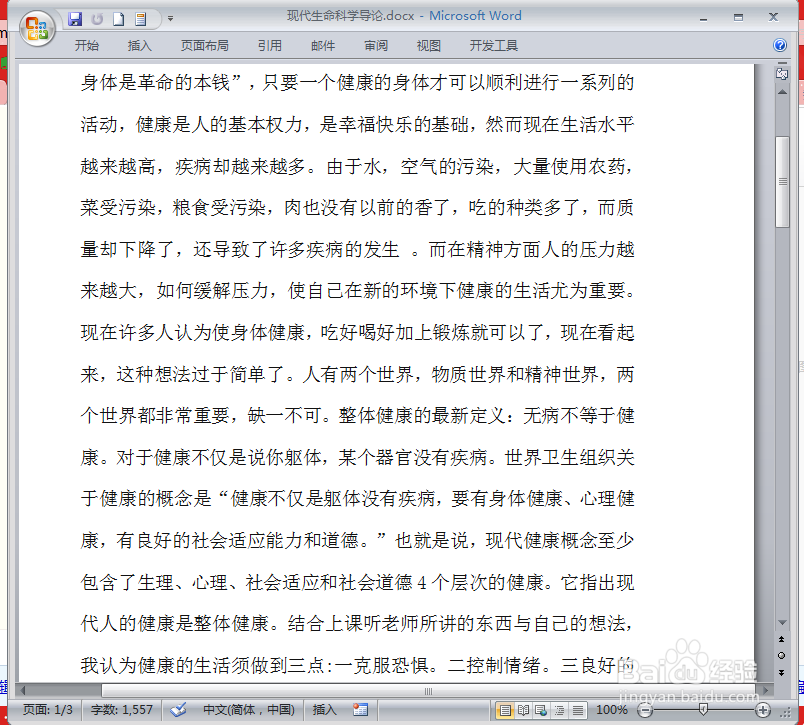The height and width of the screenshot is (725, 804).
Task: Click in line starting 包含了生理、心理
Action: pos(357,582)
